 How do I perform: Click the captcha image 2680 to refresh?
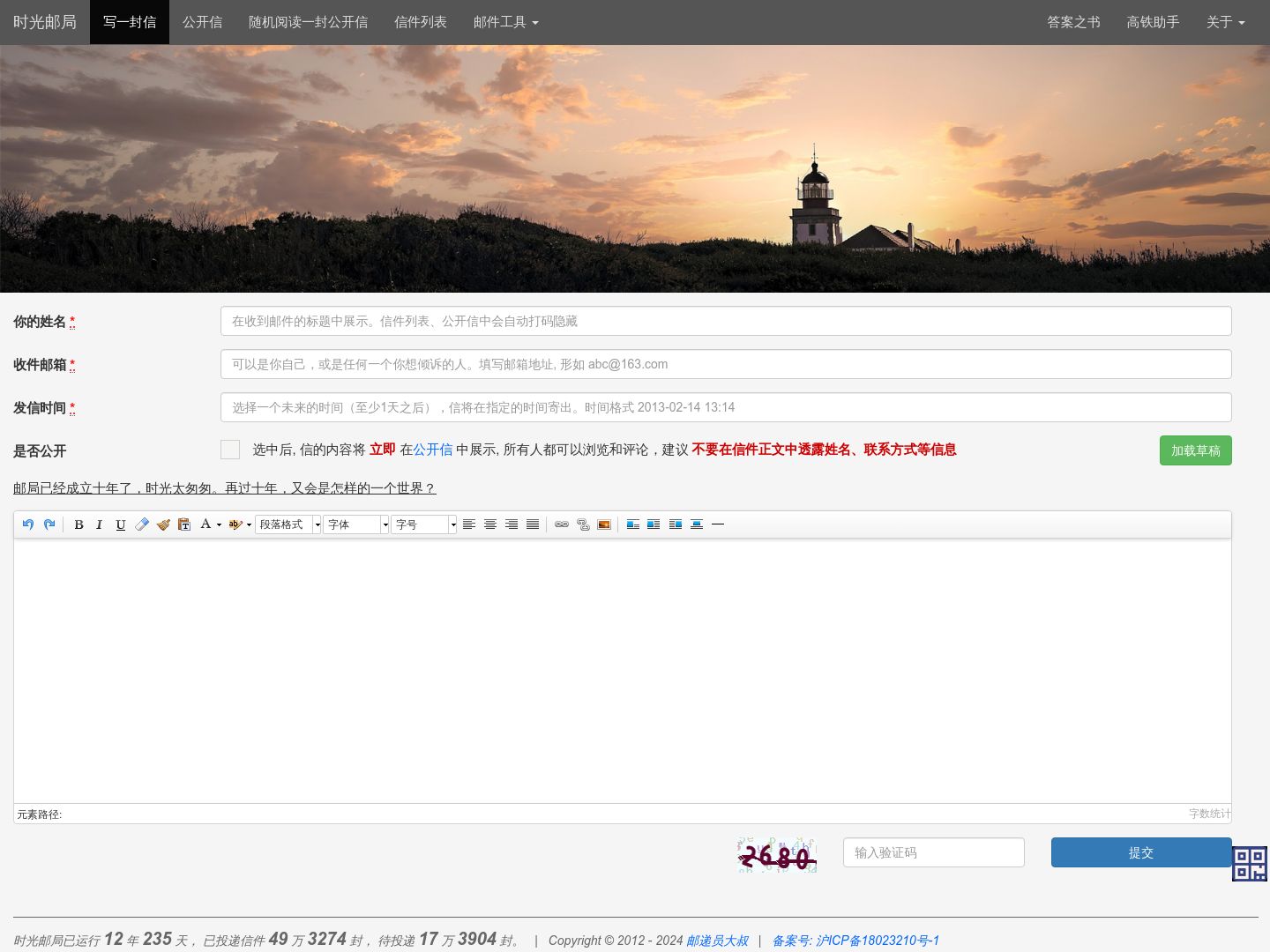[x=777, y=854]
